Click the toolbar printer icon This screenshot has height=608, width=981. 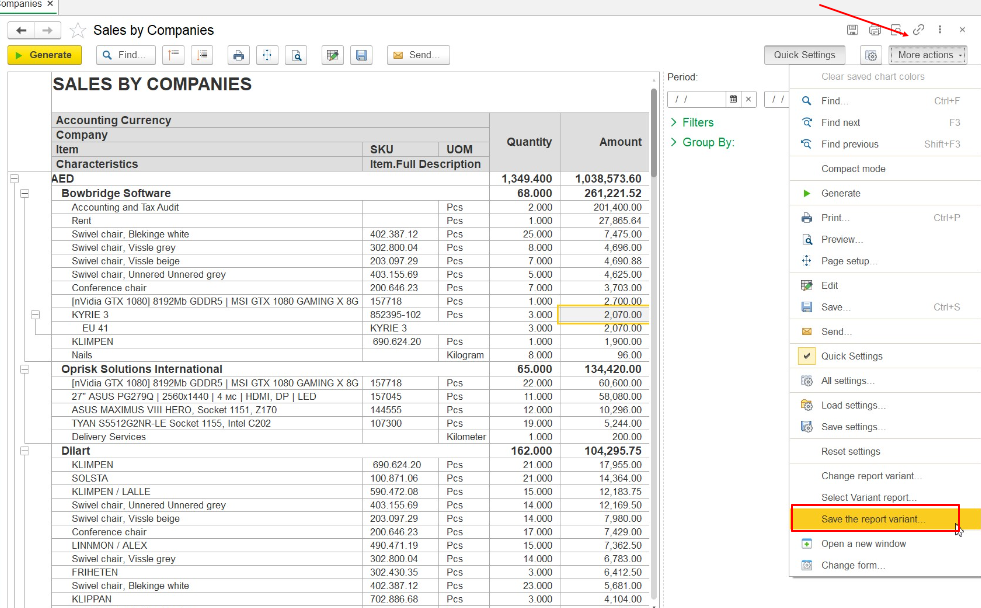click(238, 55)
